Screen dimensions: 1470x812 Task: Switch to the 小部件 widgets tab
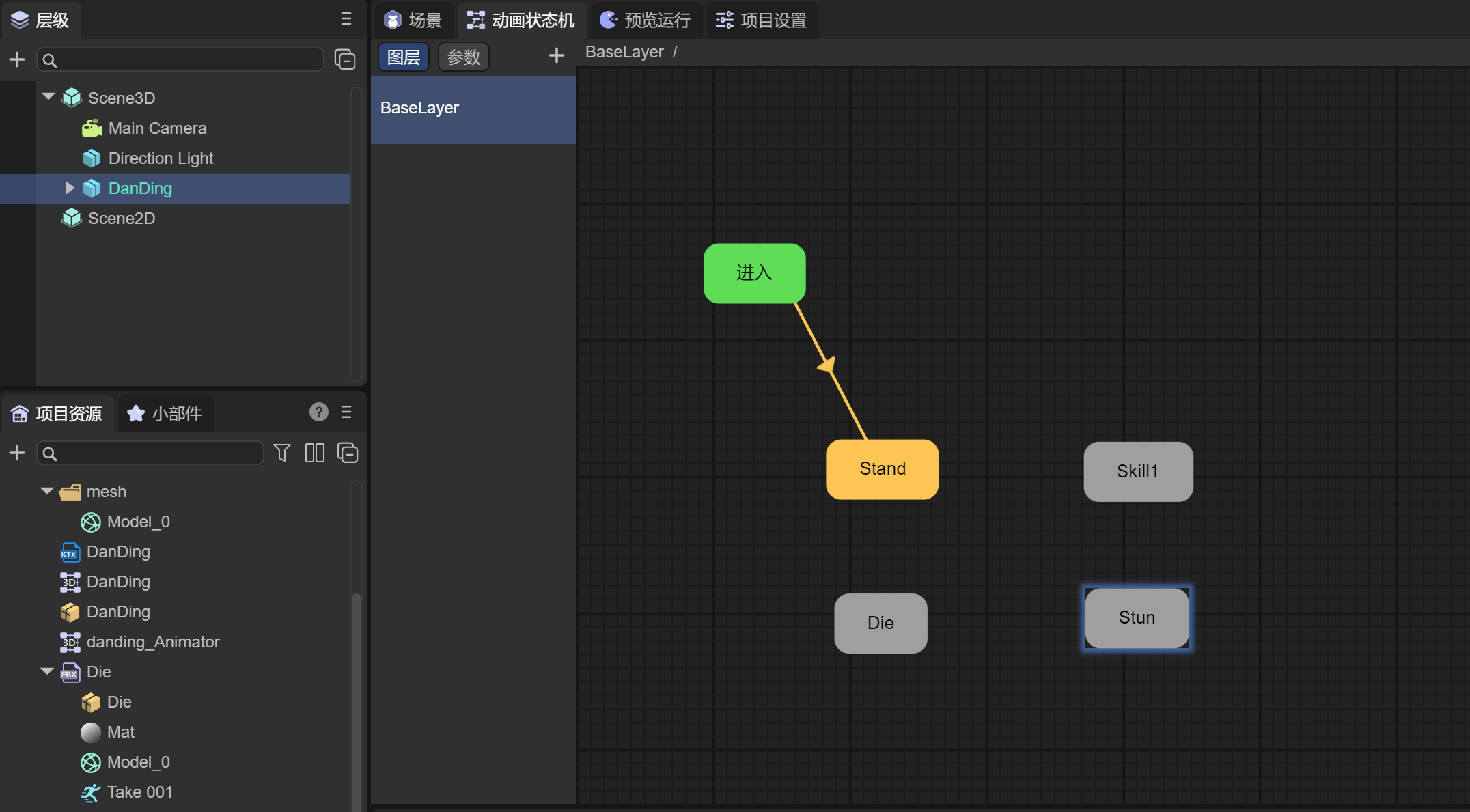[x=165, y=413]
